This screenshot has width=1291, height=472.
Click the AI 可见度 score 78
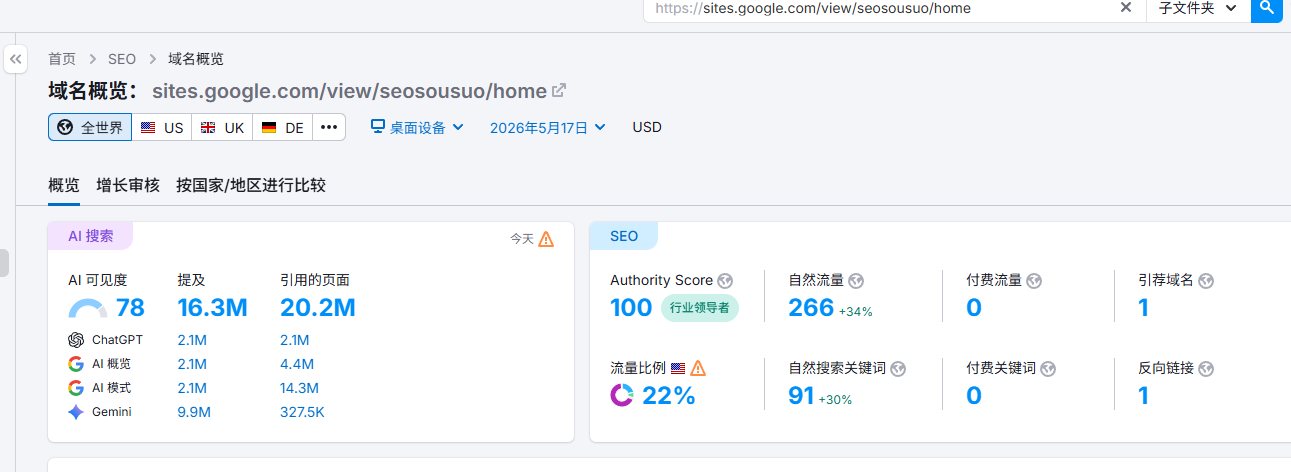[130, 307]
